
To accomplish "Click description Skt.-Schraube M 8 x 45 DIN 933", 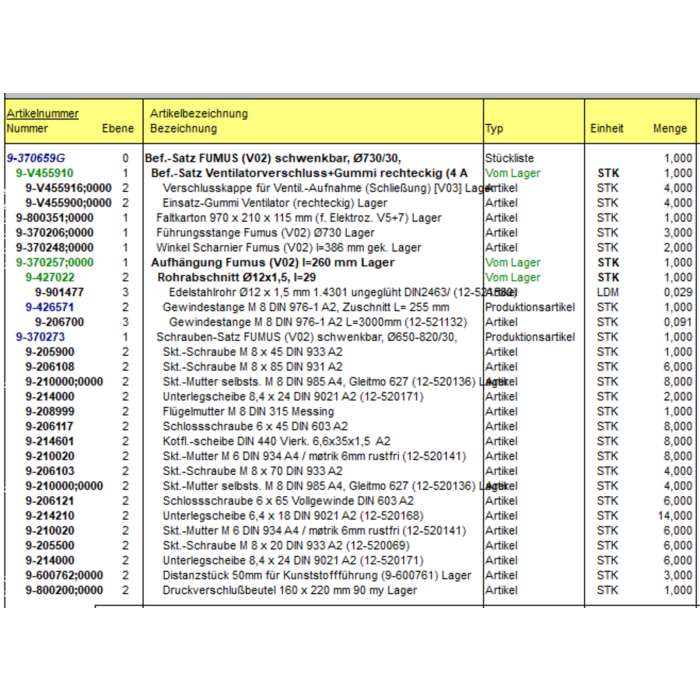I will pyautogui.click(x=252, y=352).
